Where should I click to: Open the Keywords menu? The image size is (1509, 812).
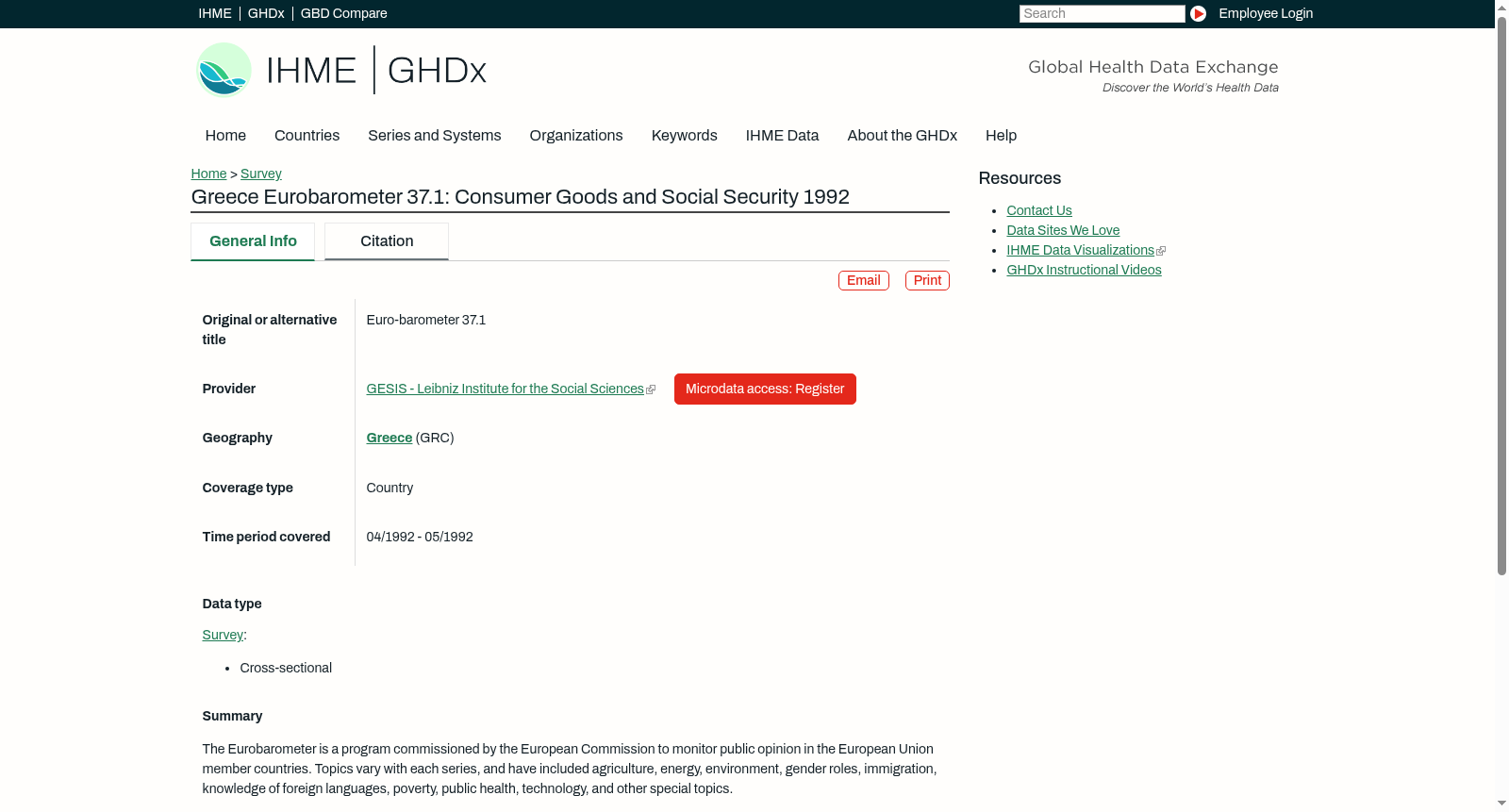[684, 136]
